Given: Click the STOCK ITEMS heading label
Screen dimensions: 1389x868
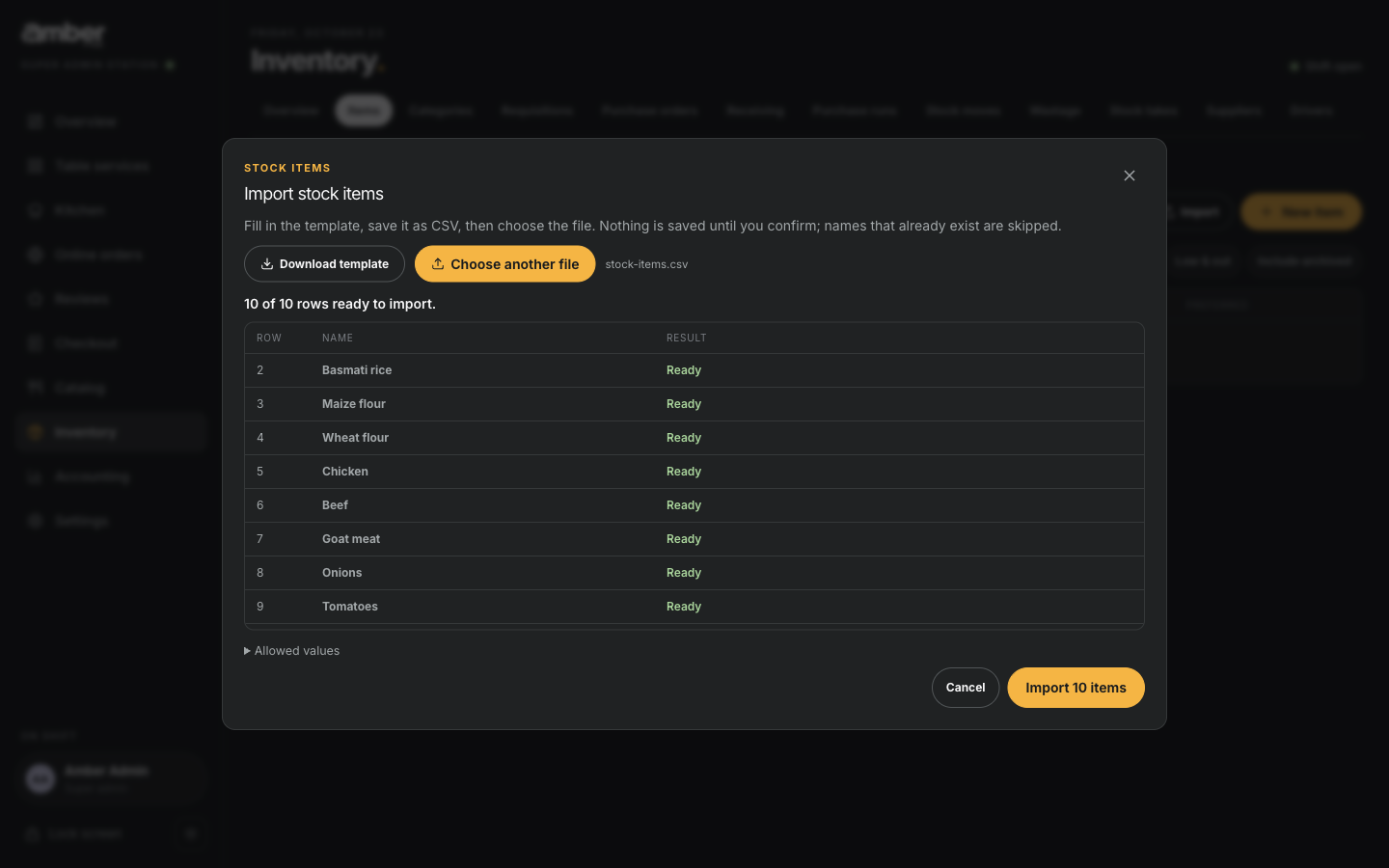Looking at the screenshot, I should [x=287, y=168].
